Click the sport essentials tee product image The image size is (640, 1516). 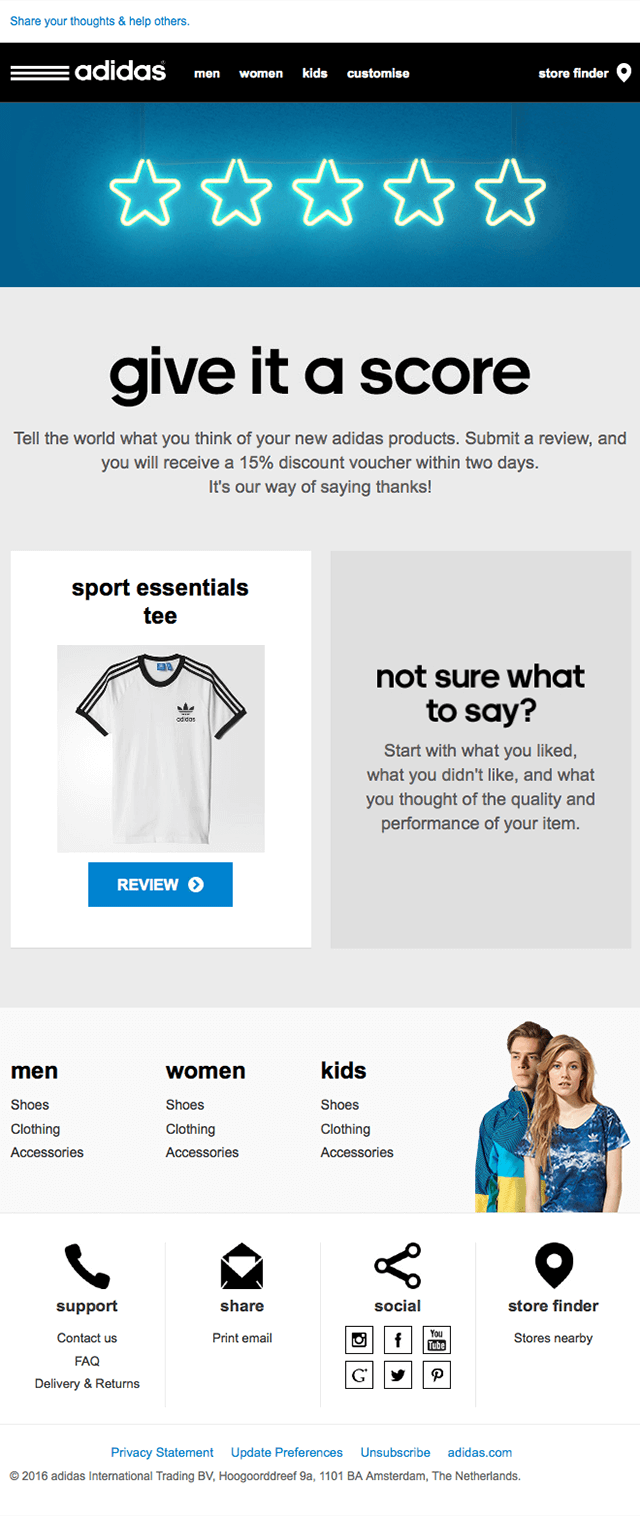pos(160,748)
